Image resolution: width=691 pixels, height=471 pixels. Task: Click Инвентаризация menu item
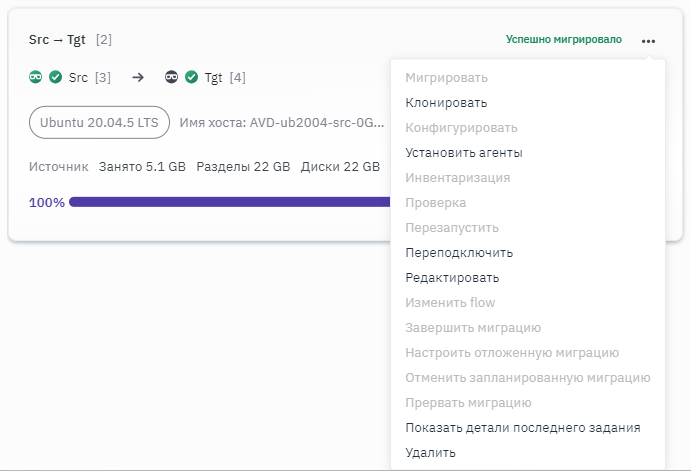(457, 178)
